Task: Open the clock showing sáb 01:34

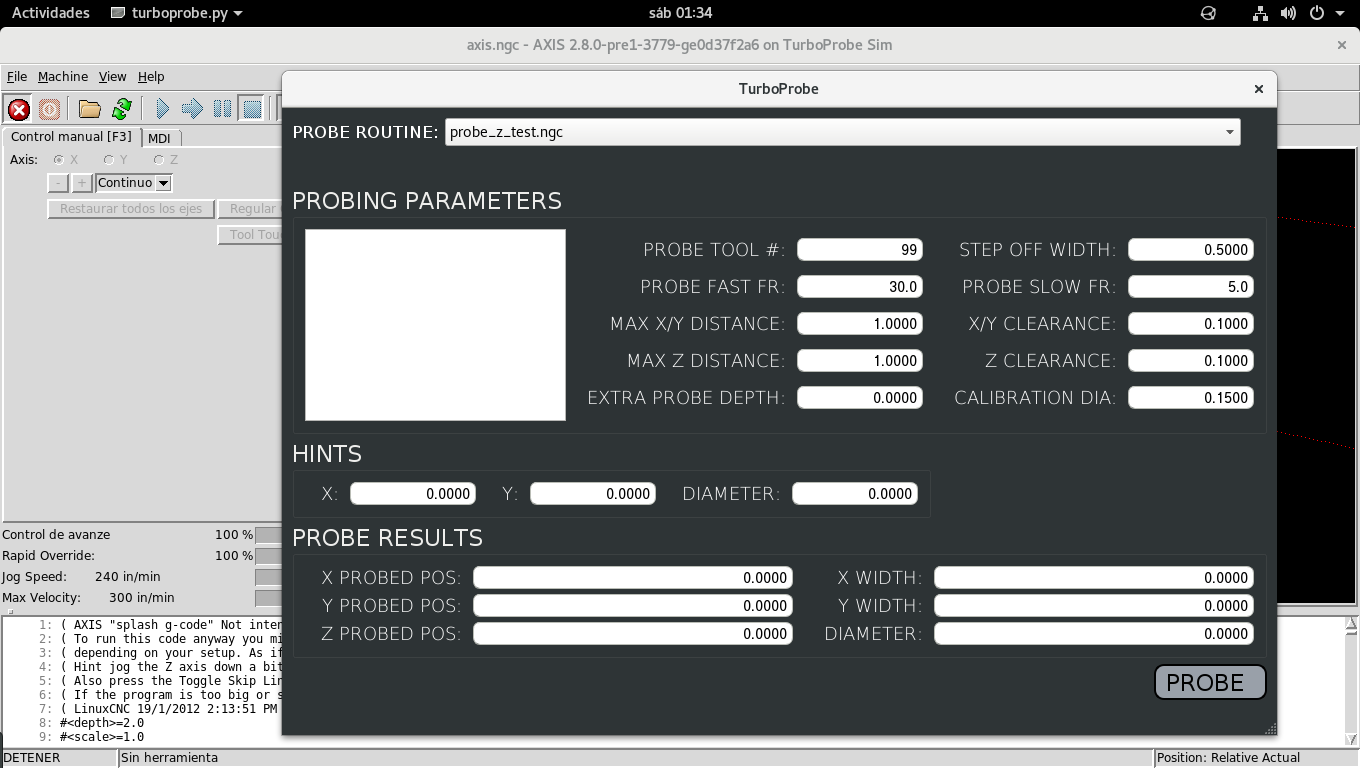Action: coord(681,13)
